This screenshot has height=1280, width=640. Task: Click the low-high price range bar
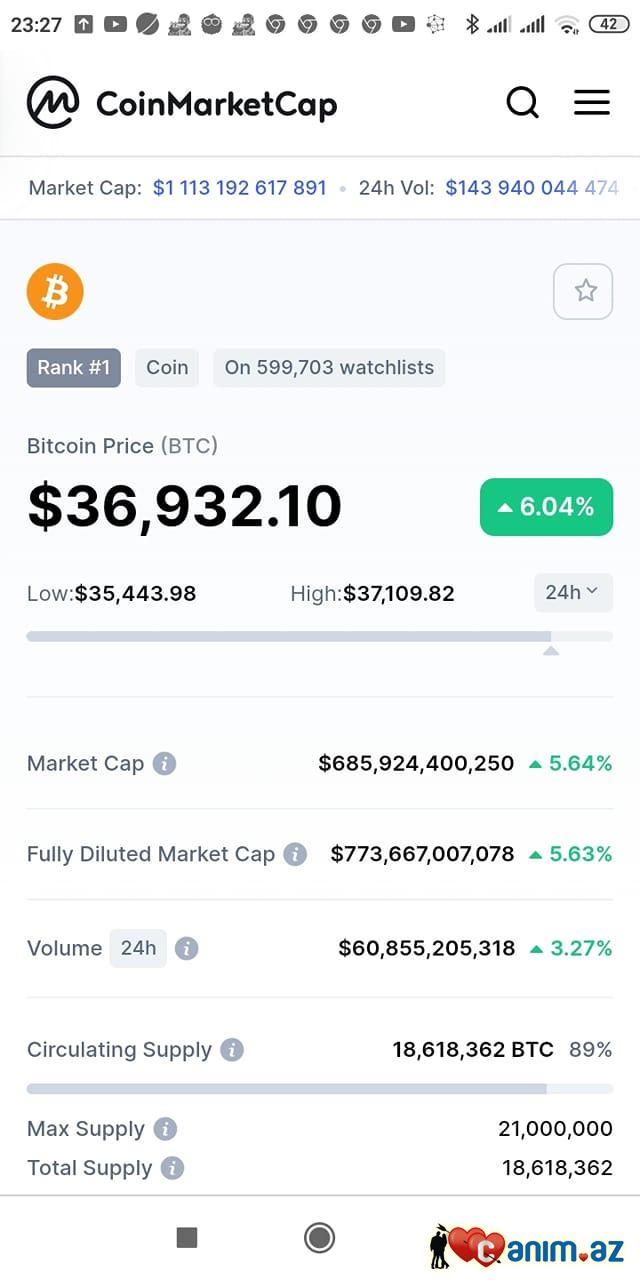tap(319, 636)
